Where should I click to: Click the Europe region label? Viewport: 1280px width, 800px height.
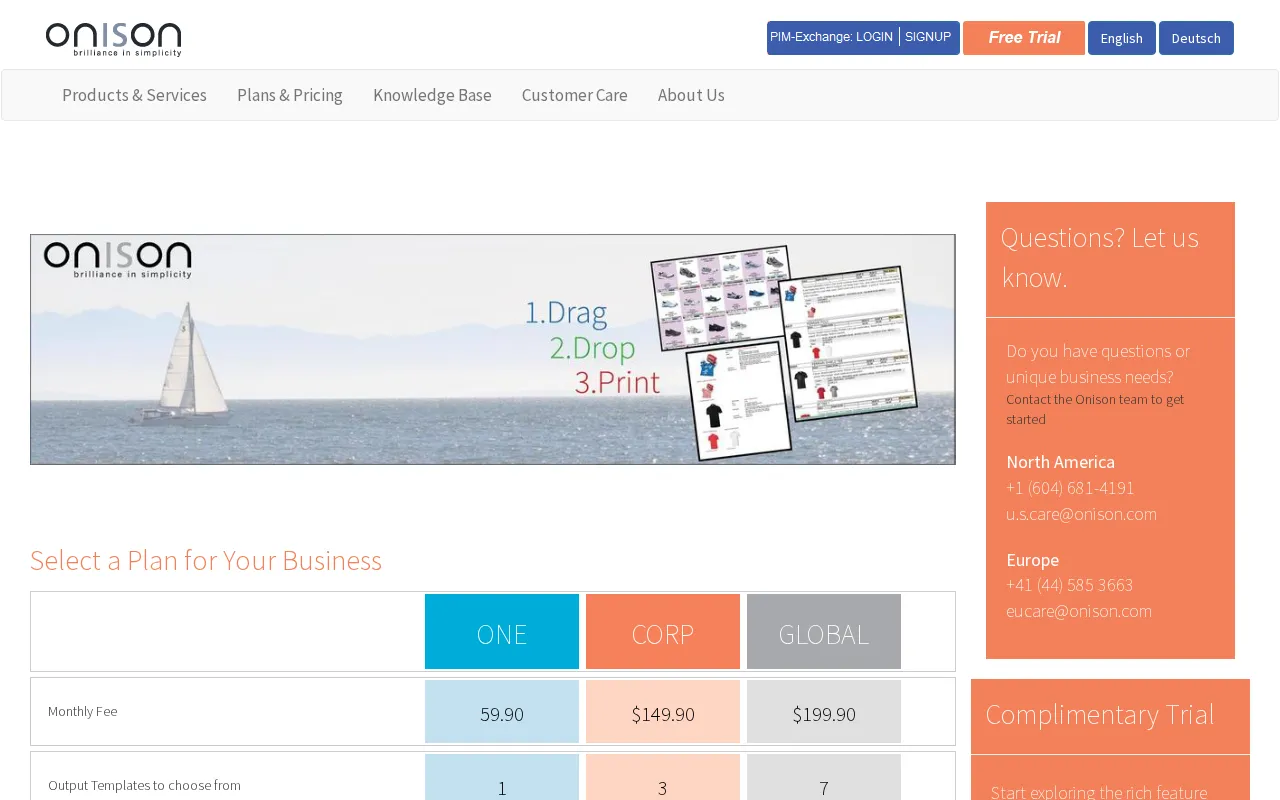tap(1032, 560)
